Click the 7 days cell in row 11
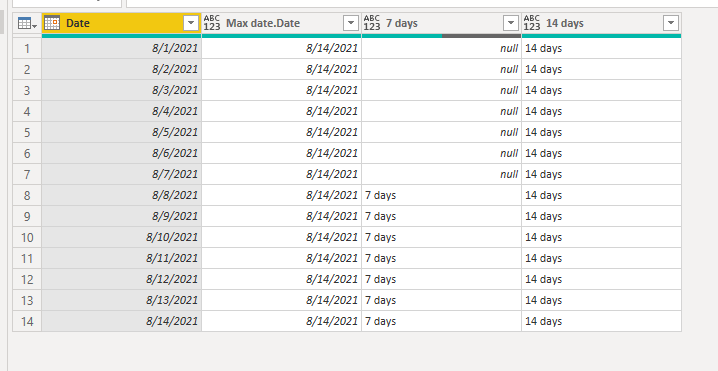 pos(441,258)
